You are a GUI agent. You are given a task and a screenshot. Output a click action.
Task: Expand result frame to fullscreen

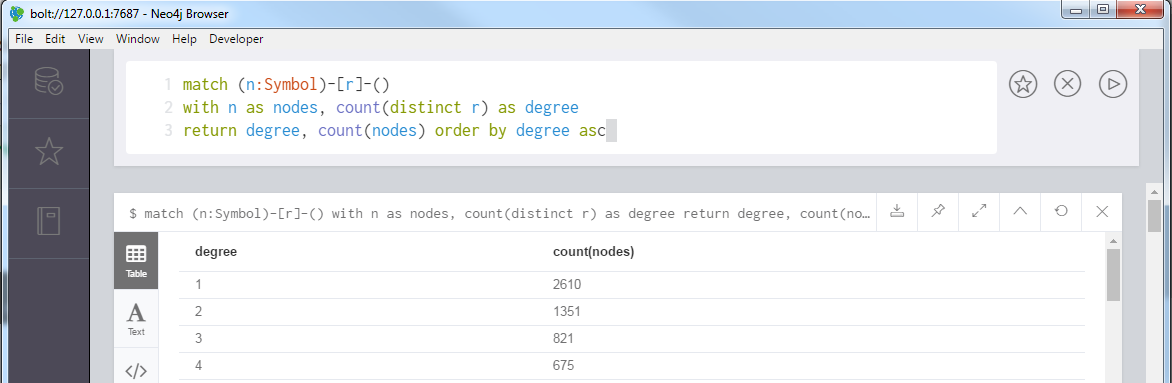pos(979,212)
